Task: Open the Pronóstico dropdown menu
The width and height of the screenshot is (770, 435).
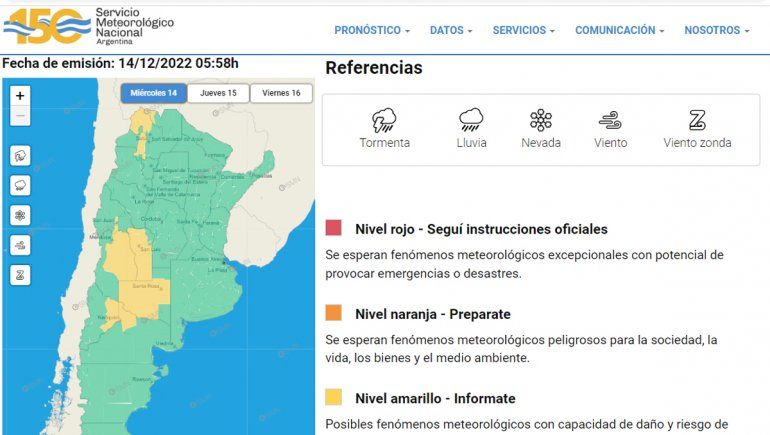Action: coord(372,30)
